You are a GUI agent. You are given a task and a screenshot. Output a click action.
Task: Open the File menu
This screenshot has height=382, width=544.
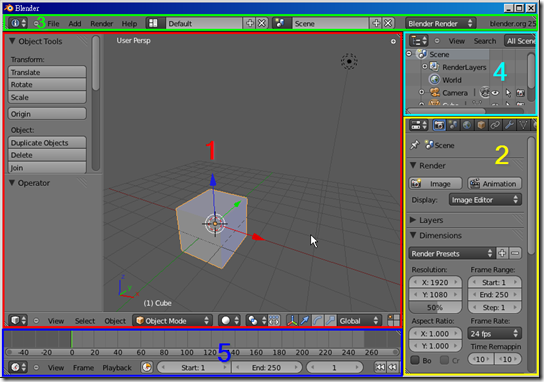coord(53,23)
